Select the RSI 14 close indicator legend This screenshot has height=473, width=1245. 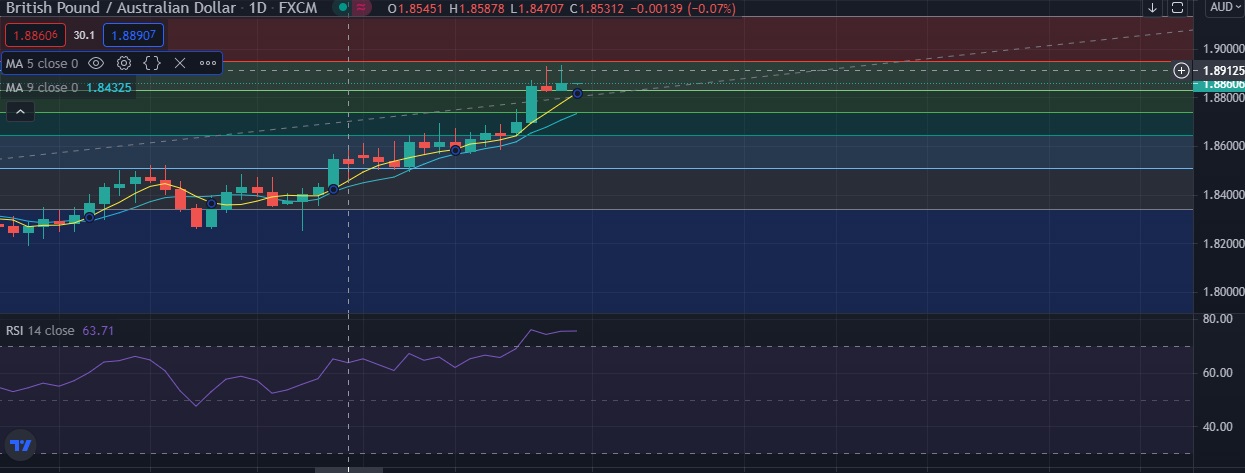pos(40,330)
